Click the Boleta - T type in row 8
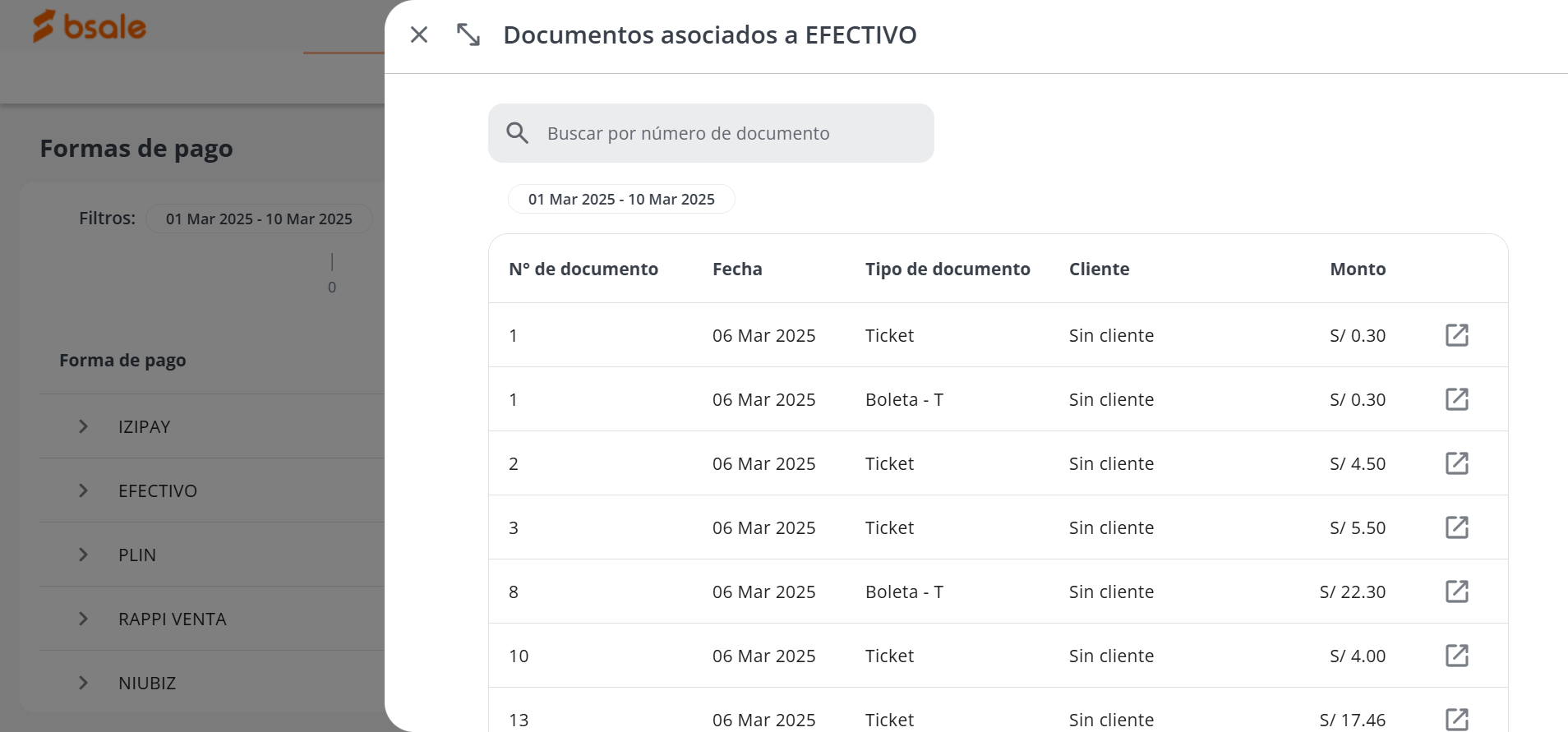1568x732 pixels. [x=904, y=592]
